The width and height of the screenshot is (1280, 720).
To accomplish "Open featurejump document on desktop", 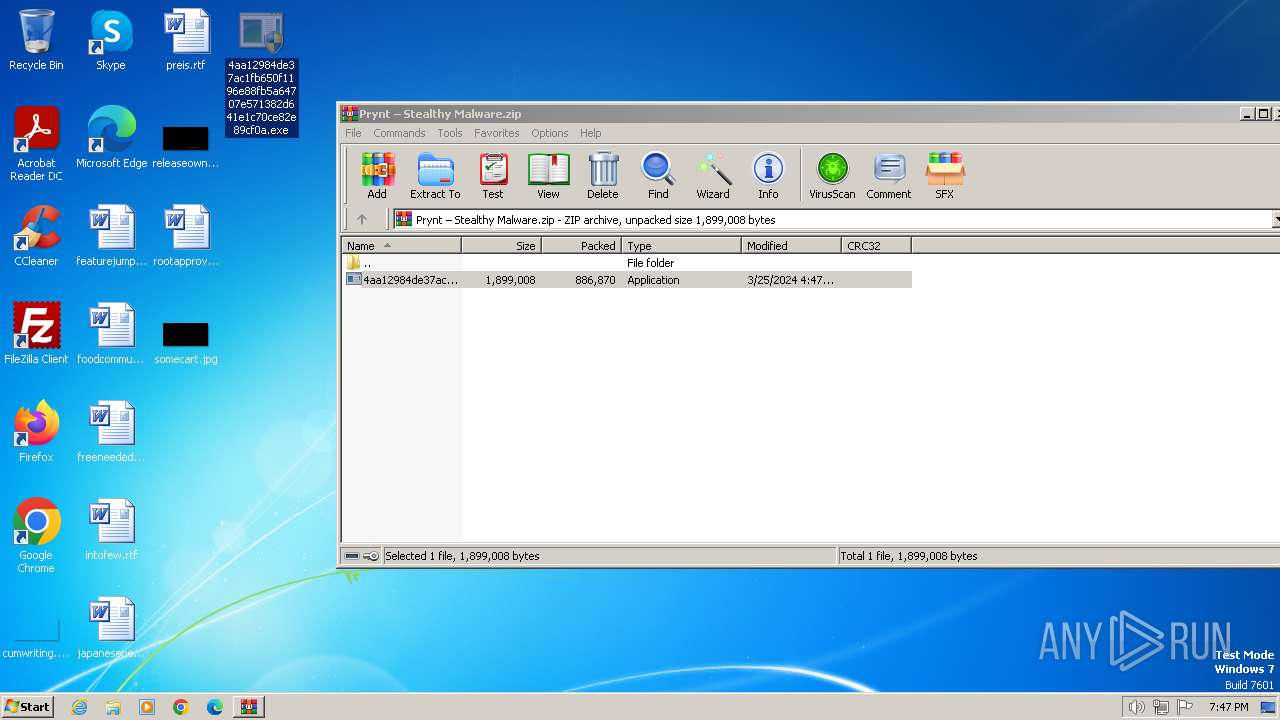I will click(111, 236).
